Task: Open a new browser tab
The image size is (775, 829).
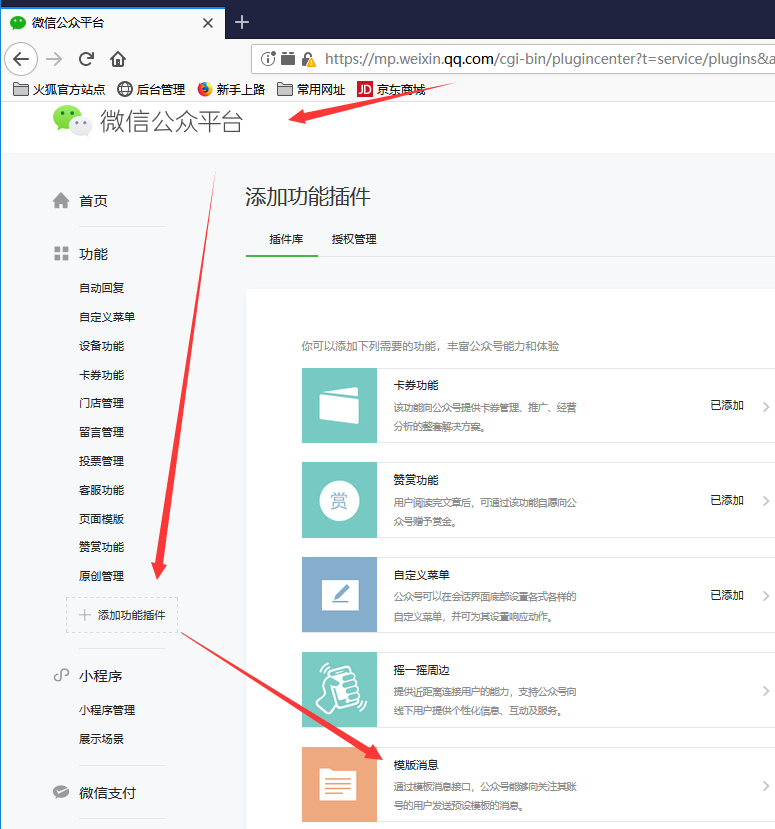Action: 242,22
